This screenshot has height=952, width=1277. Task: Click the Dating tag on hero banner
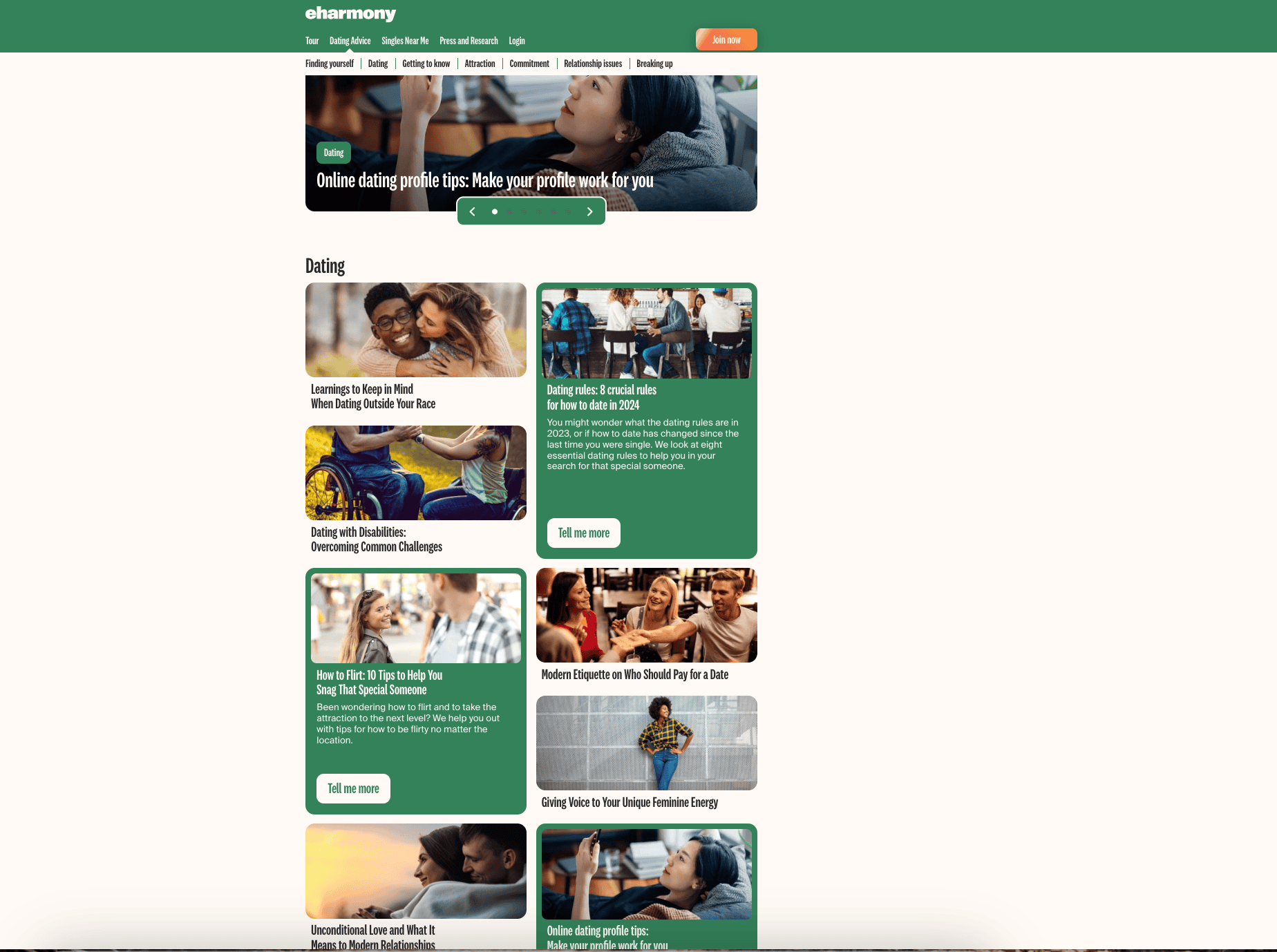click(x=334, y=153)
